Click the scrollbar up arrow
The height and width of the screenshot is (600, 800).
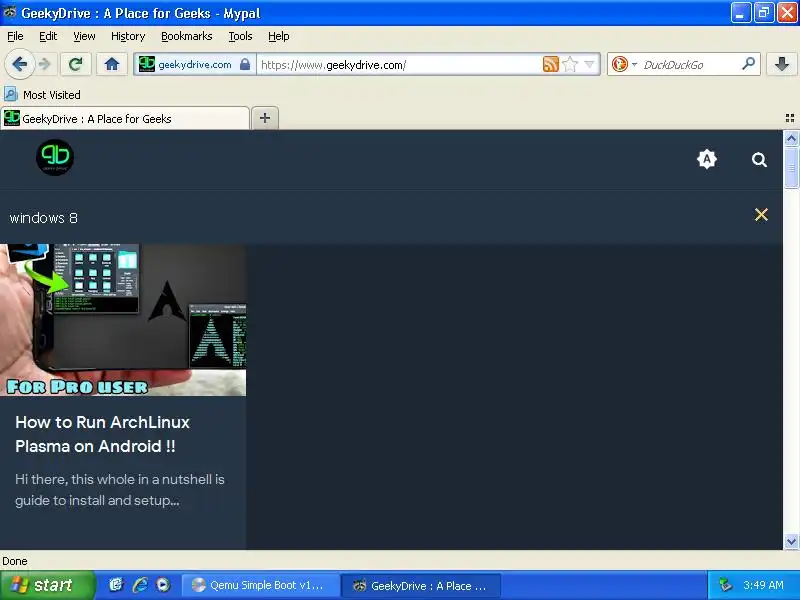coord(791,138)
